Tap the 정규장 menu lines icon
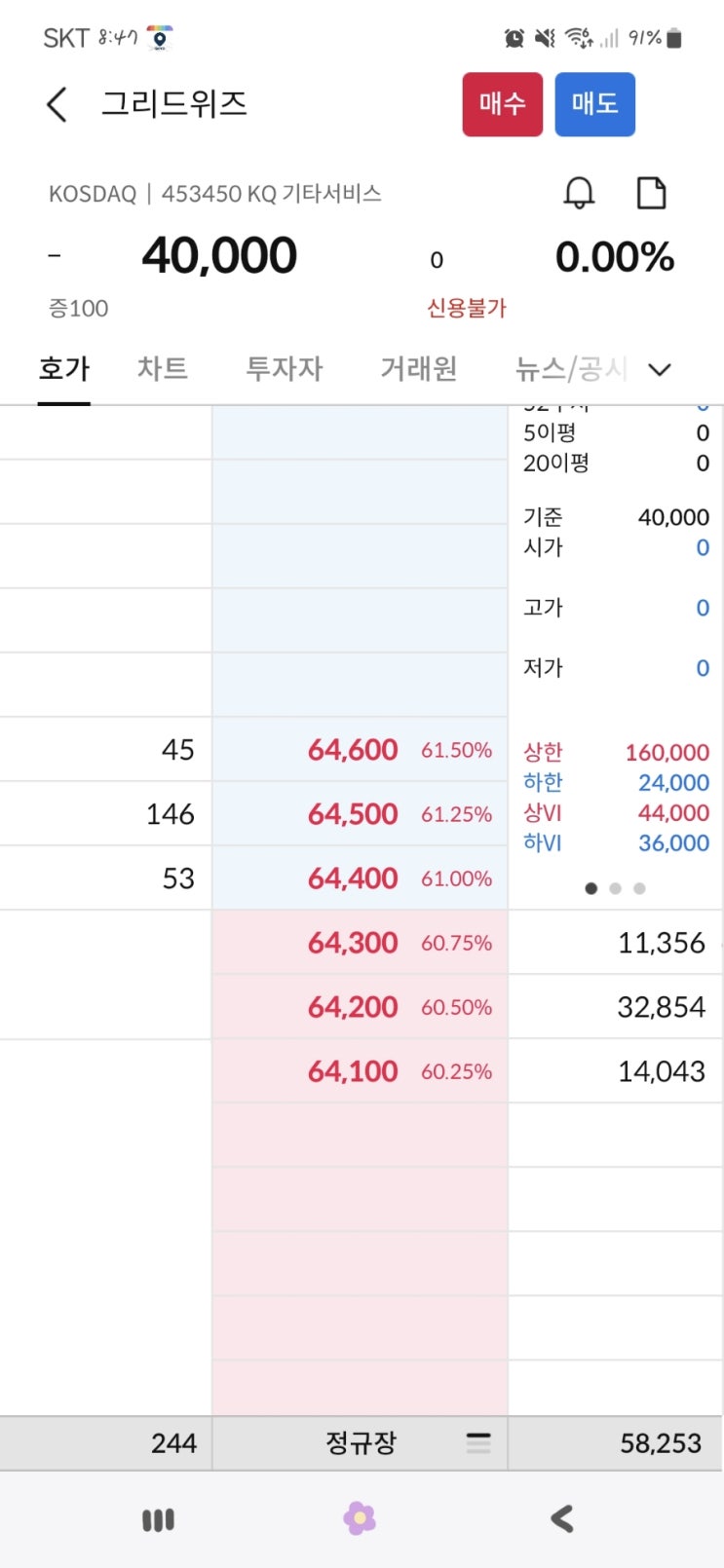This screenshot has height=1568, width=724. [478, 1442]
